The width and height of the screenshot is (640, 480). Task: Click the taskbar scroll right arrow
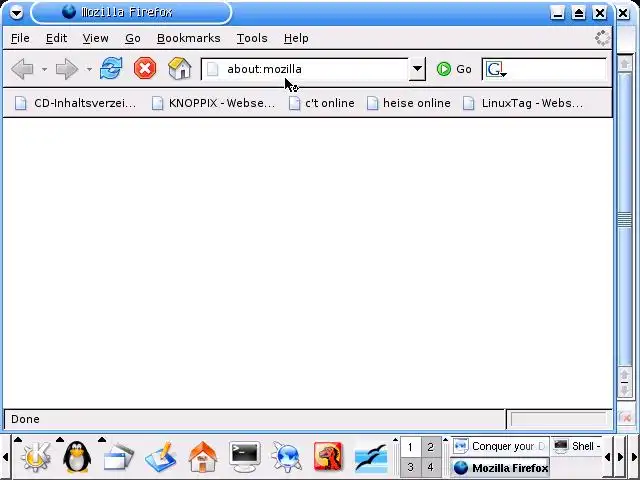tap(620, 457)
